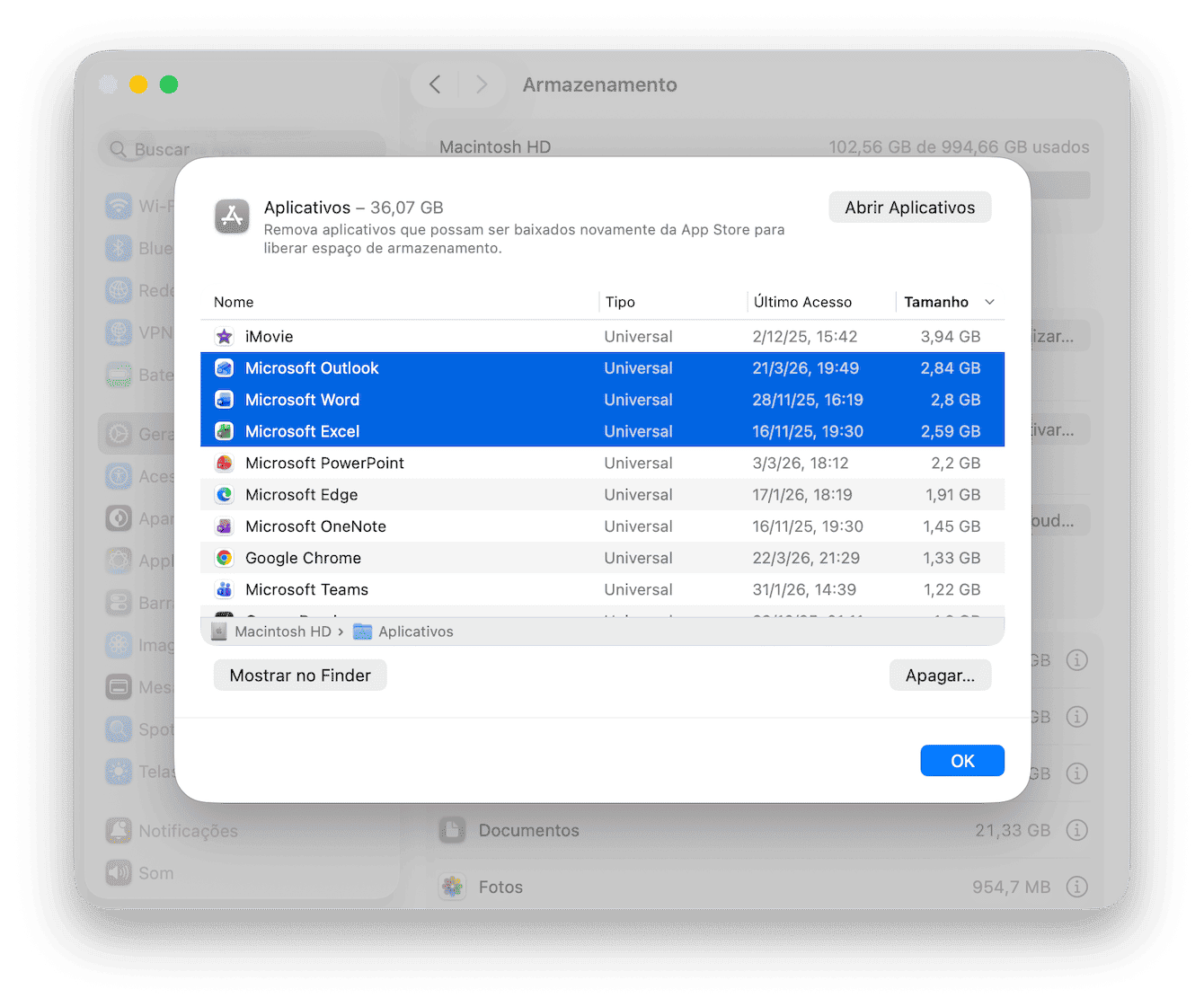Click Macintosh HD in the path bar
This screenshot has width=1204, height=1007.
click(x=283, y=632)
